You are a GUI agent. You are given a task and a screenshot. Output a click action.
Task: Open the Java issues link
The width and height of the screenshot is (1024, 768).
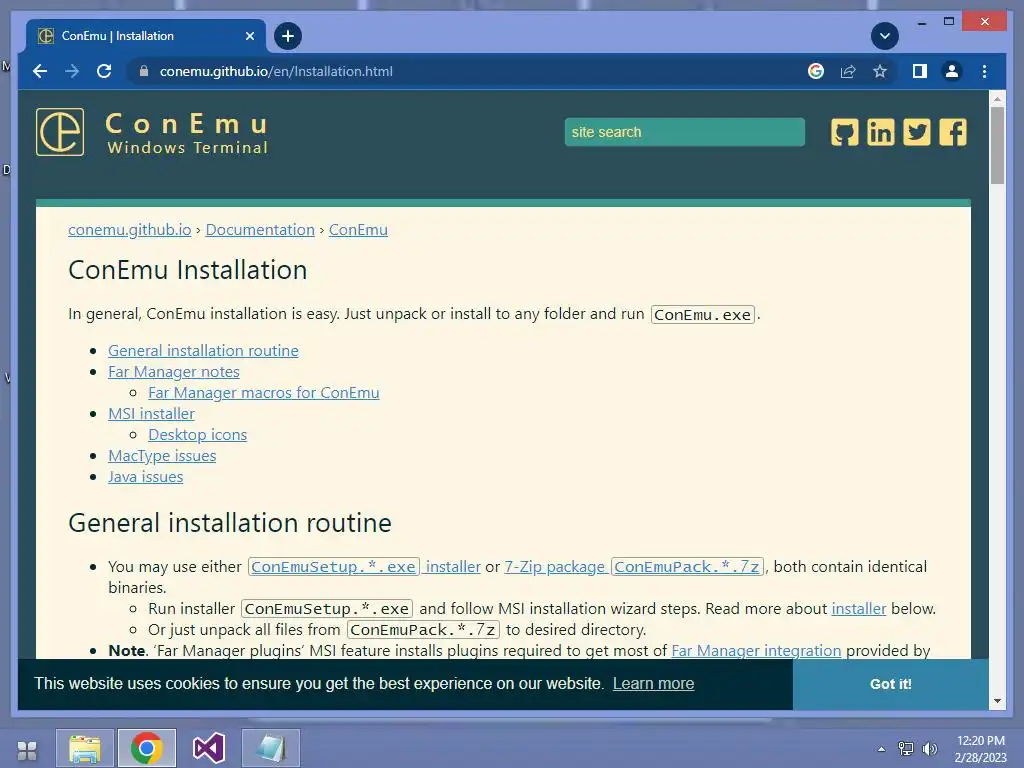(x=146, y=477)
